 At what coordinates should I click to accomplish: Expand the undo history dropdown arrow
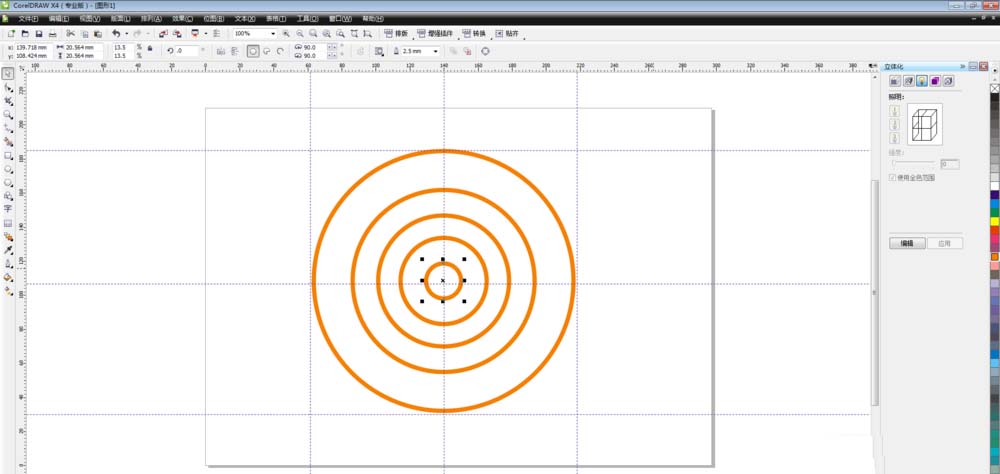coord(126,34)
